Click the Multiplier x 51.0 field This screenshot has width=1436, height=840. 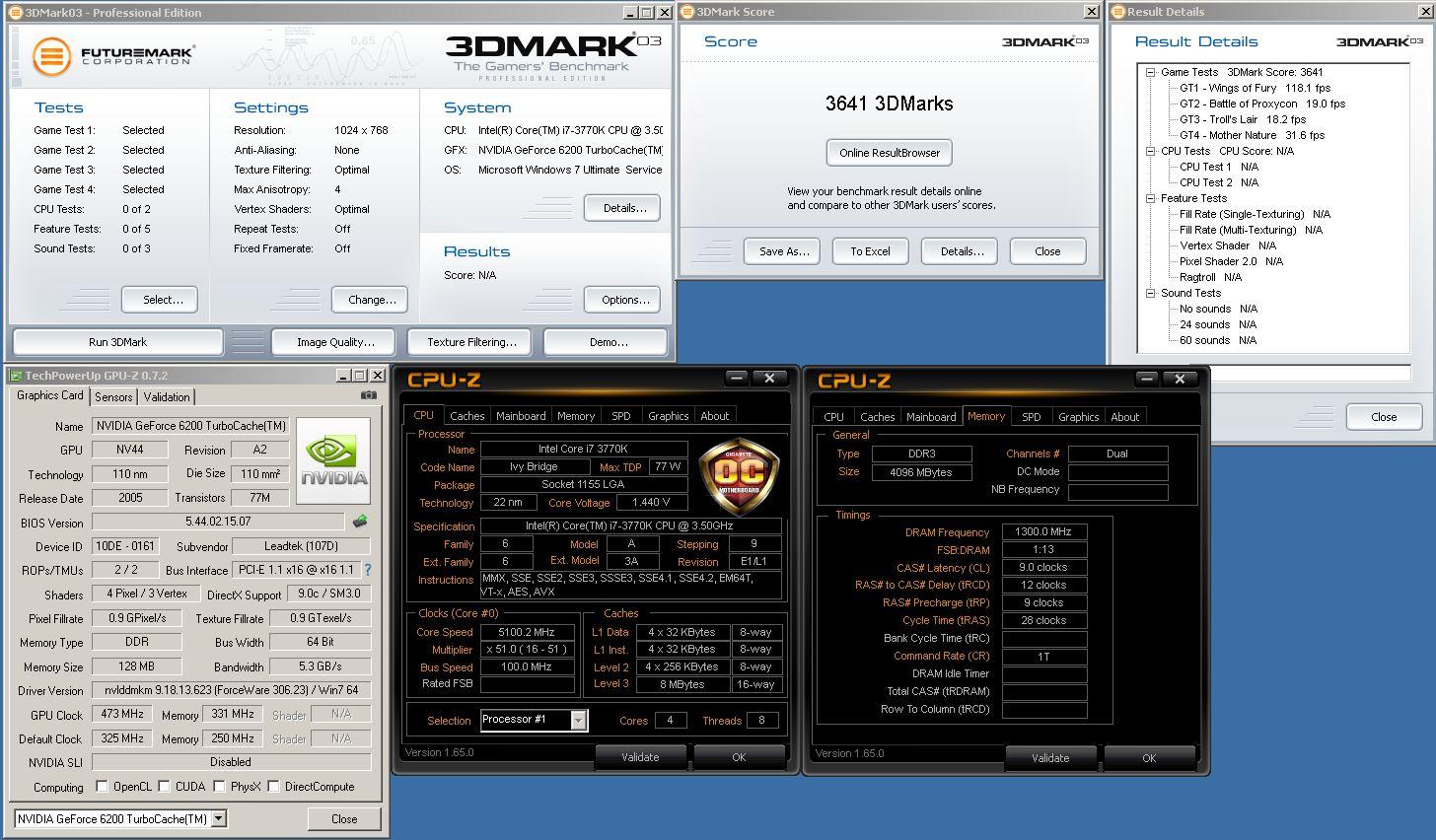(x=527, y=650)
